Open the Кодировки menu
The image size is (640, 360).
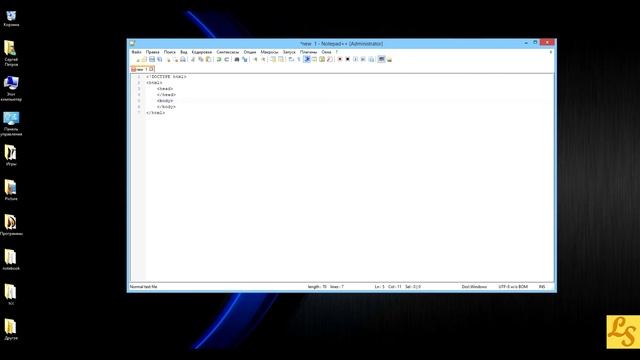pos(202,52)
